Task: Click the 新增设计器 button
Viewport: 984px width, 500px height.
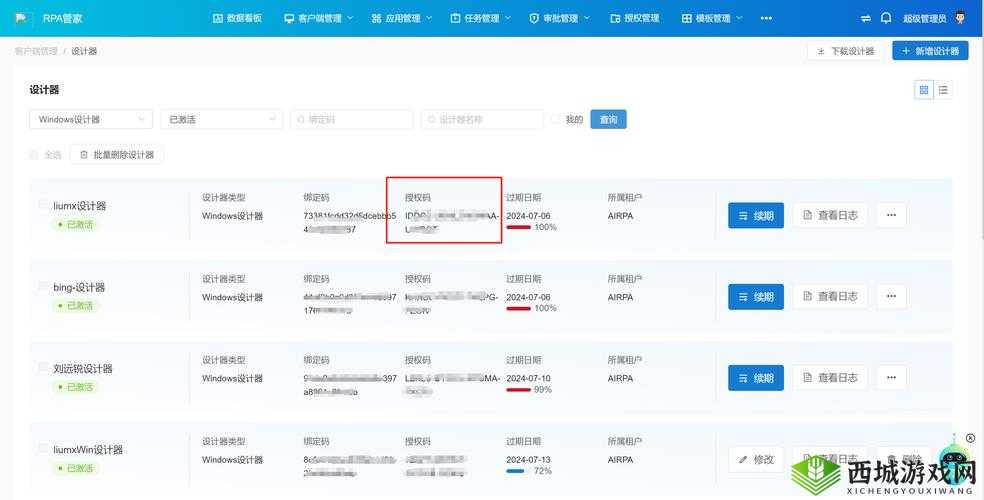Action: click(930, 51)
